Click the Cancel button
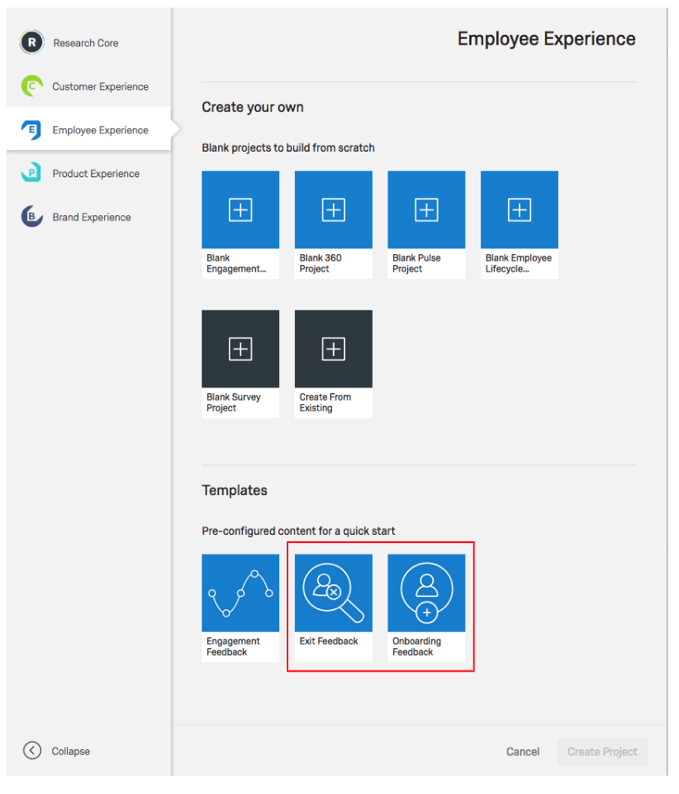 pyautogui.click(x=523, y=752)
